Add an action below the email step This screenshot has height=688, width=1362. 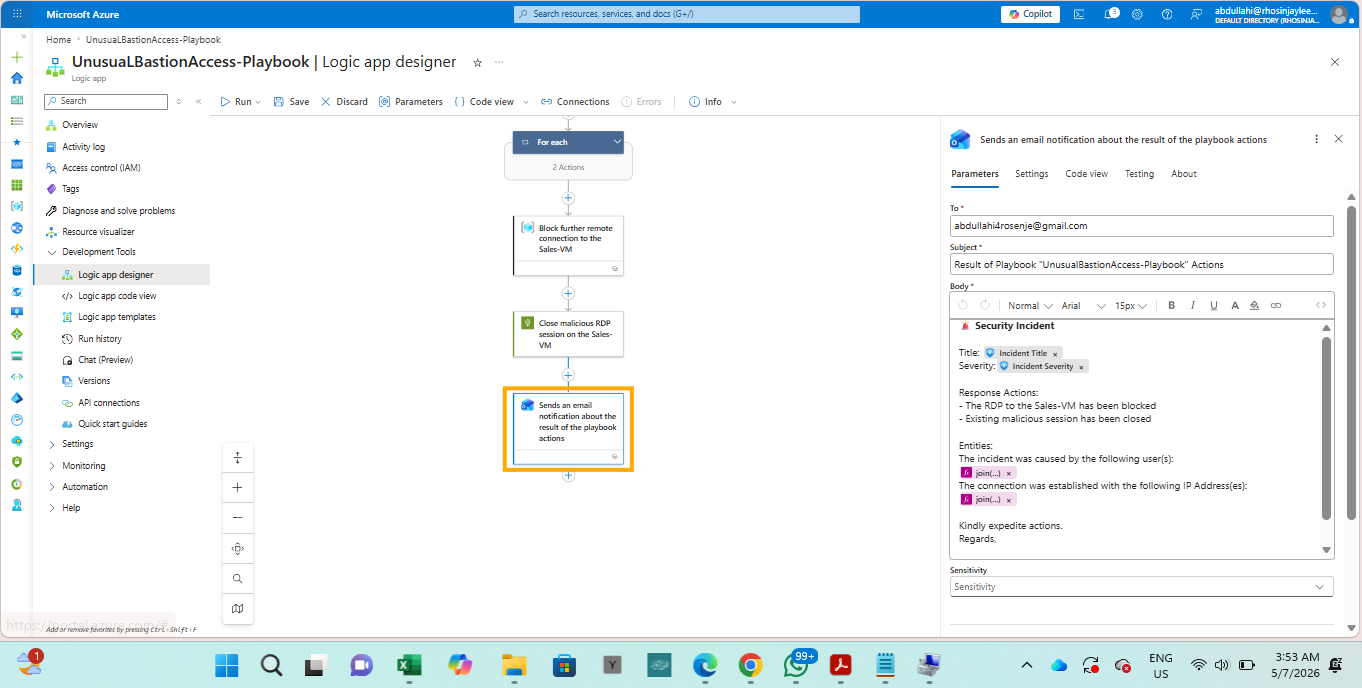568,476
